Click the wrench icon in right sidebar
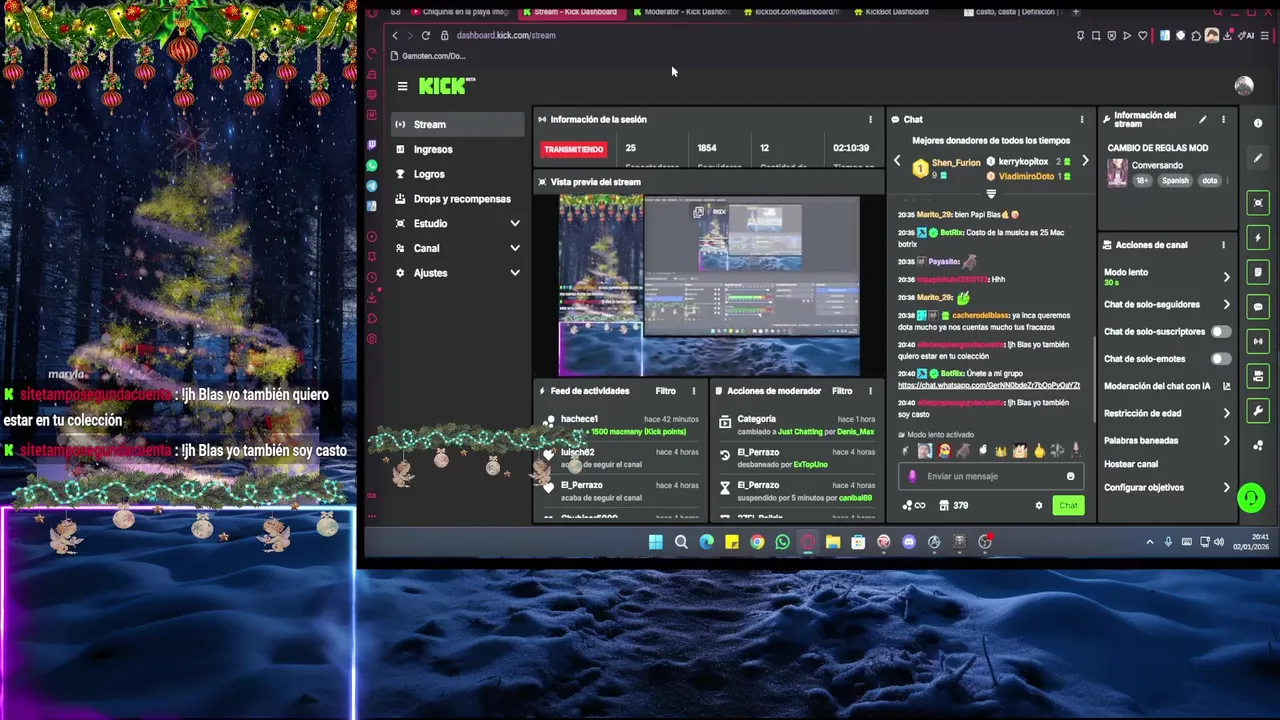Screen dimensions: 1280x720 coord(1258,411)
